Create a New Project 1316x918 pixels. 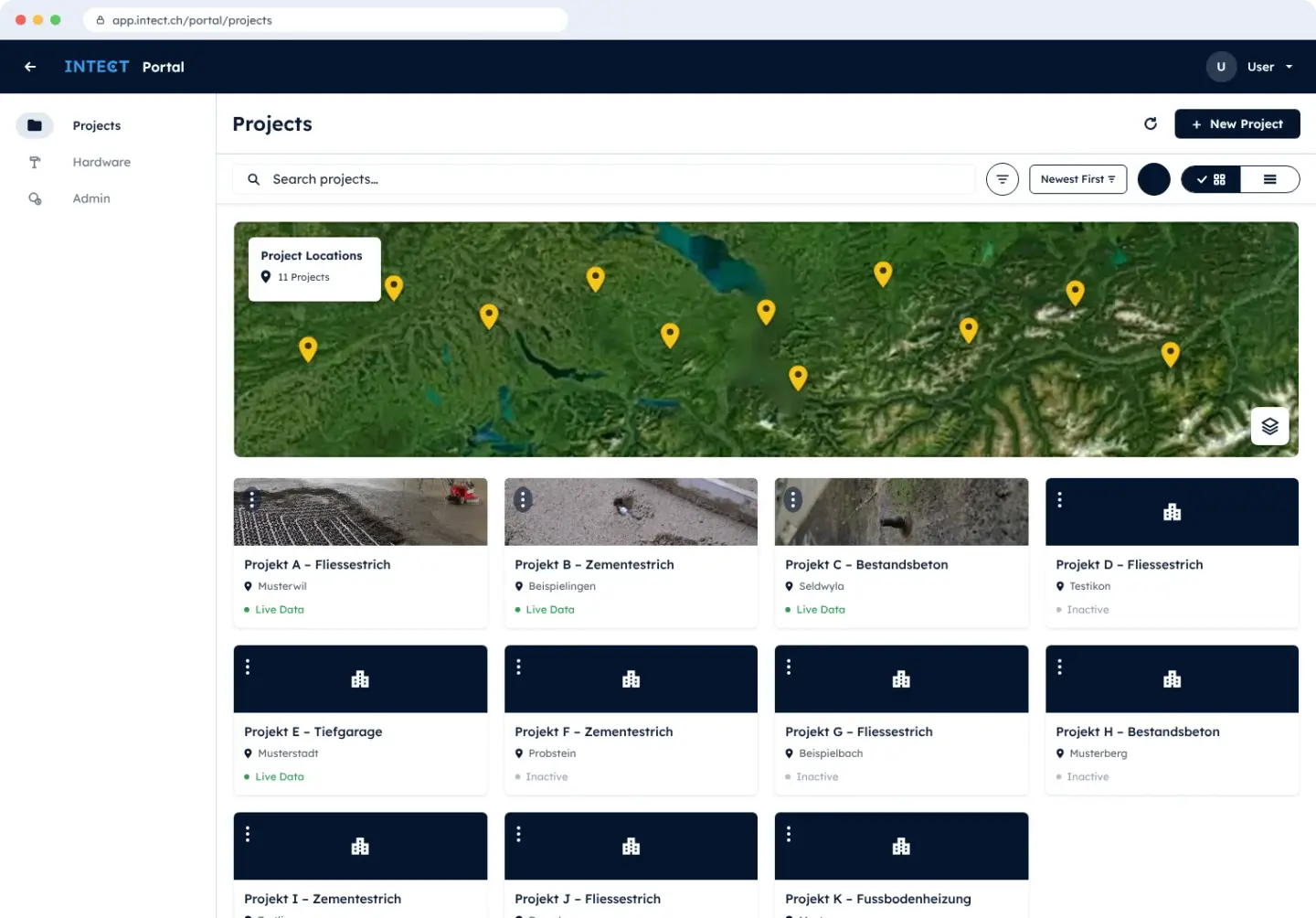click(x=1237, y=123)
